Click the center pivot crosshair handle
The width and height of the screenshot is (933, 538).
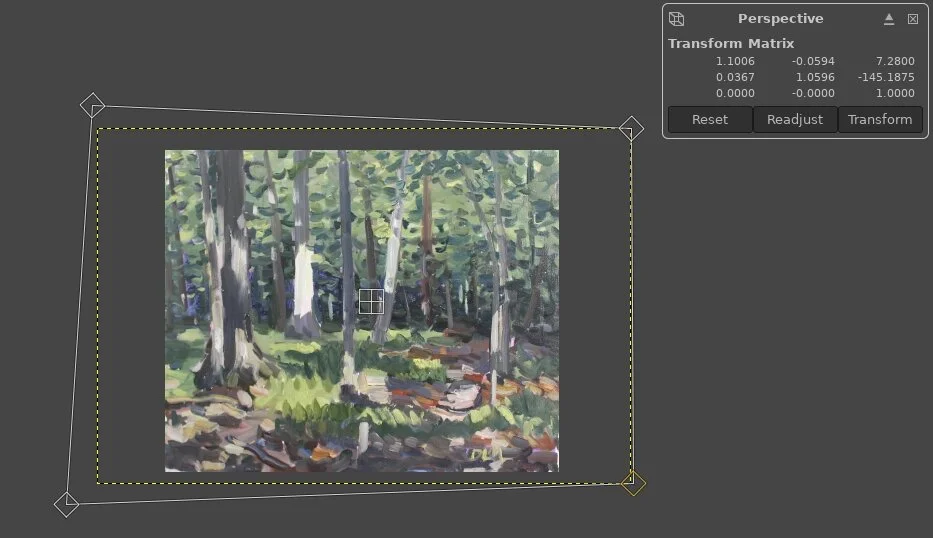[371, 302]
